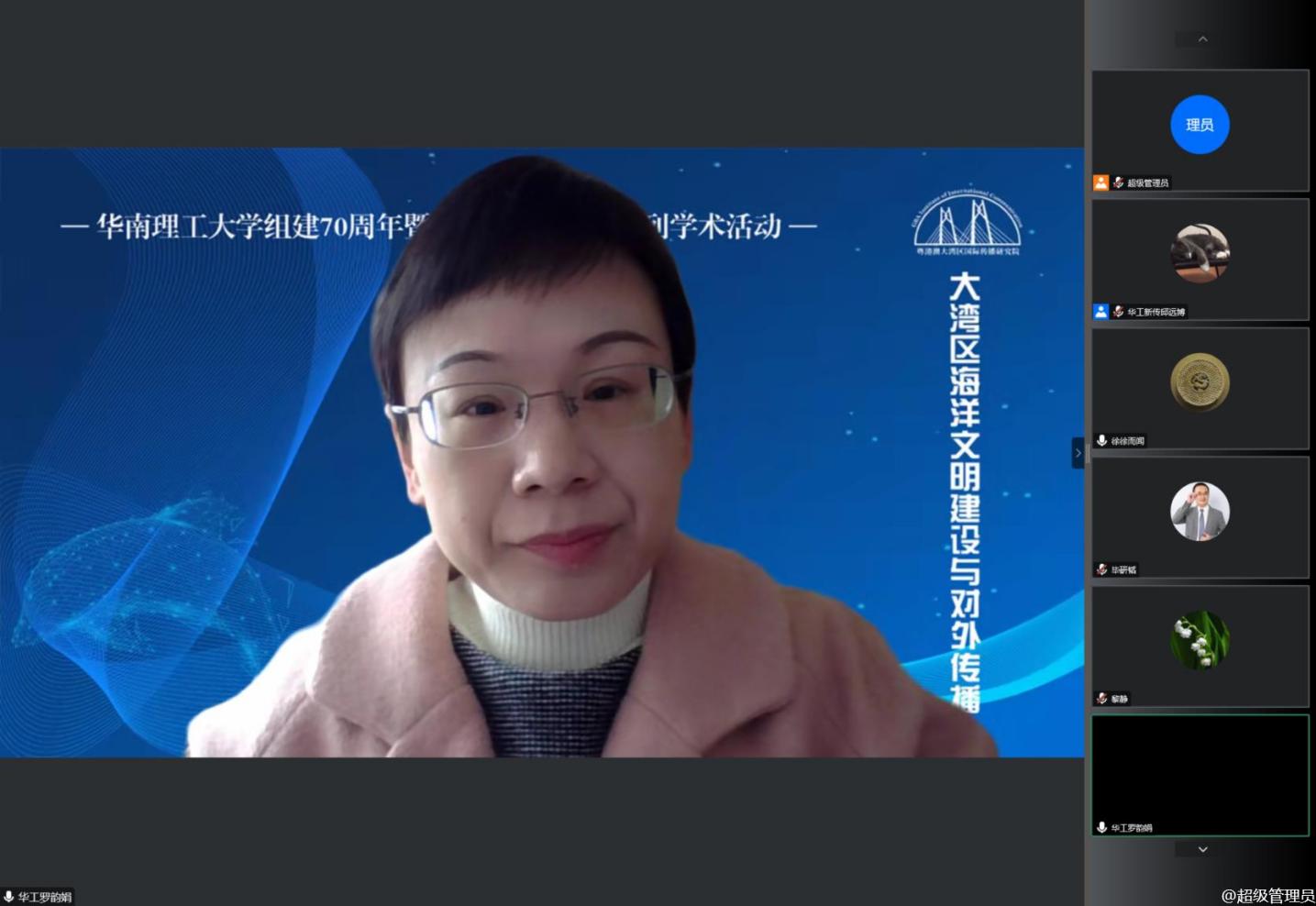Select the cat avatar of 华工新传邱远博
The image size is (1316, 906).
coord(1200,253)
